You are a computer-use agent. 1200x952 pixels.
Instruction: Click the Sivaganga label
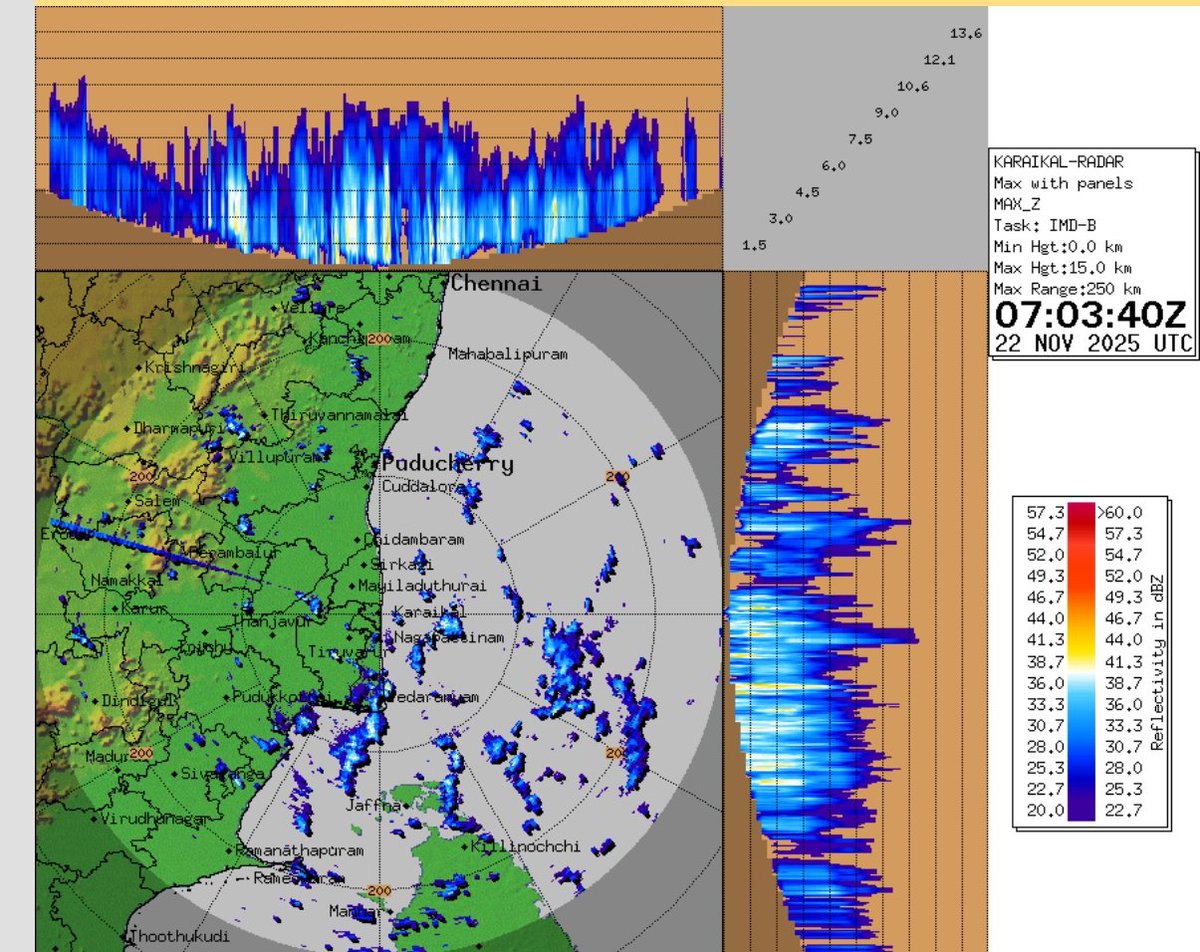pos(221,773)
